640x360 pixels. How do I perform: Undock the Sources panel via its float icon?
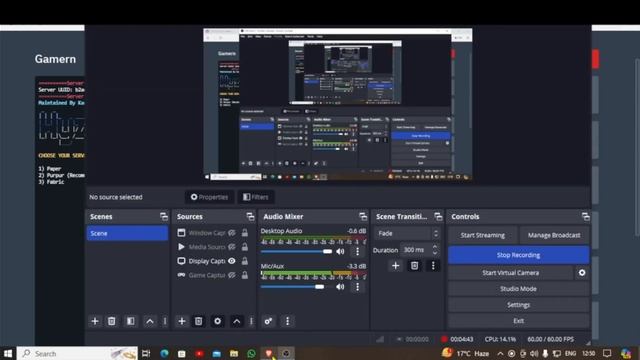point(250,217)
